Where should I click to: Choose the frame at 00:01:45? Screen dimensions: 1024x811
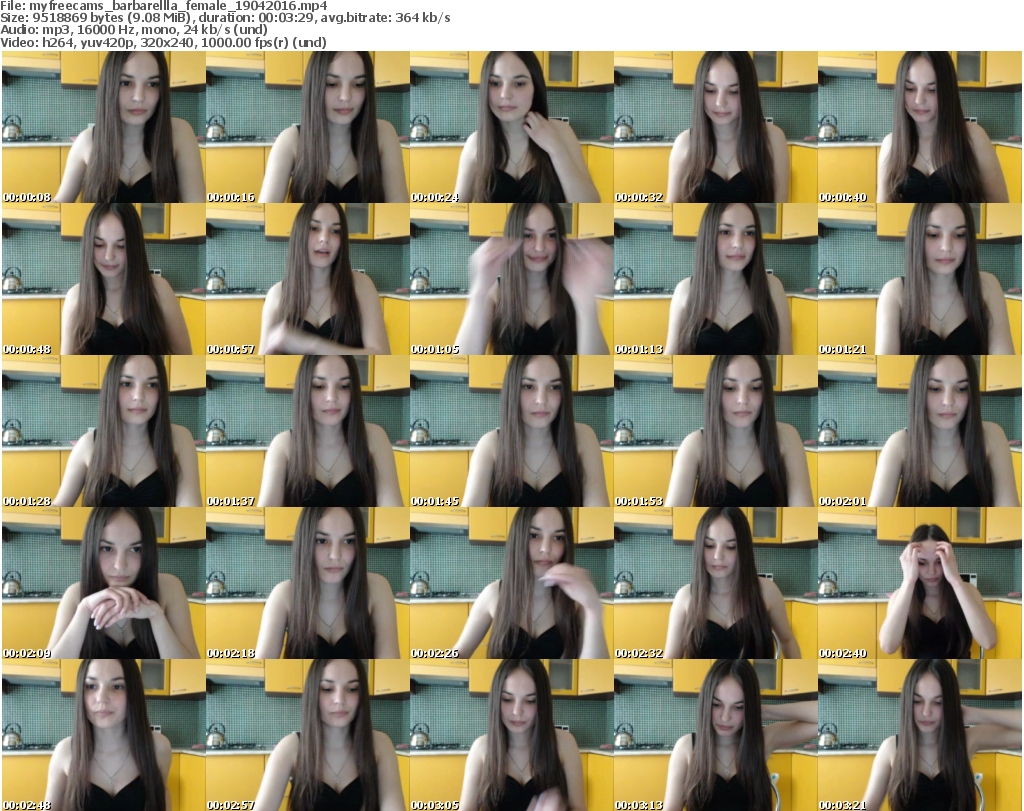coord(512,431)
